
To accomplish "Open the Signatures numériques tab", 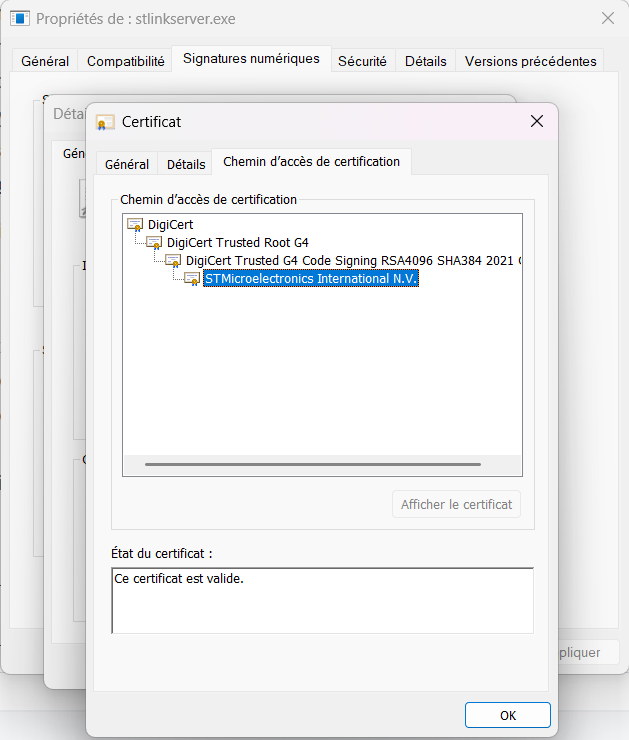I will [x=252, y=59].
